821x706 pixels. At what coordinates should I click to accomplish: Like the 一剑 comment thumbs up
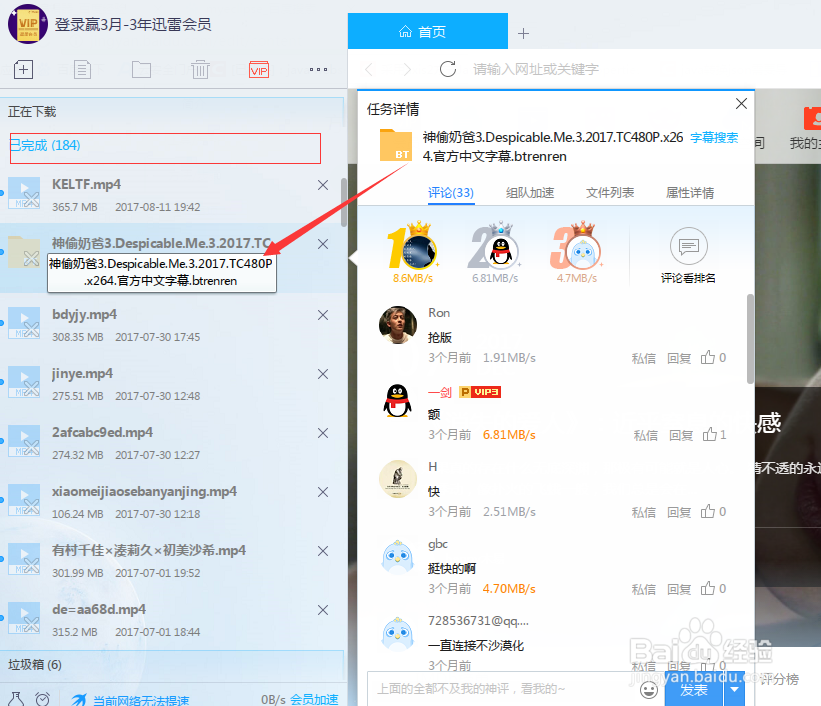710,434
